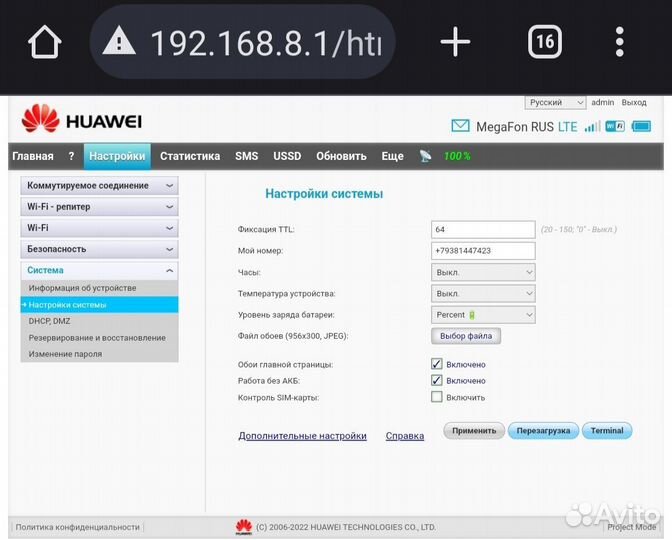Open the ? help tab
Viewport: 672px width, 540px height.
71,156
